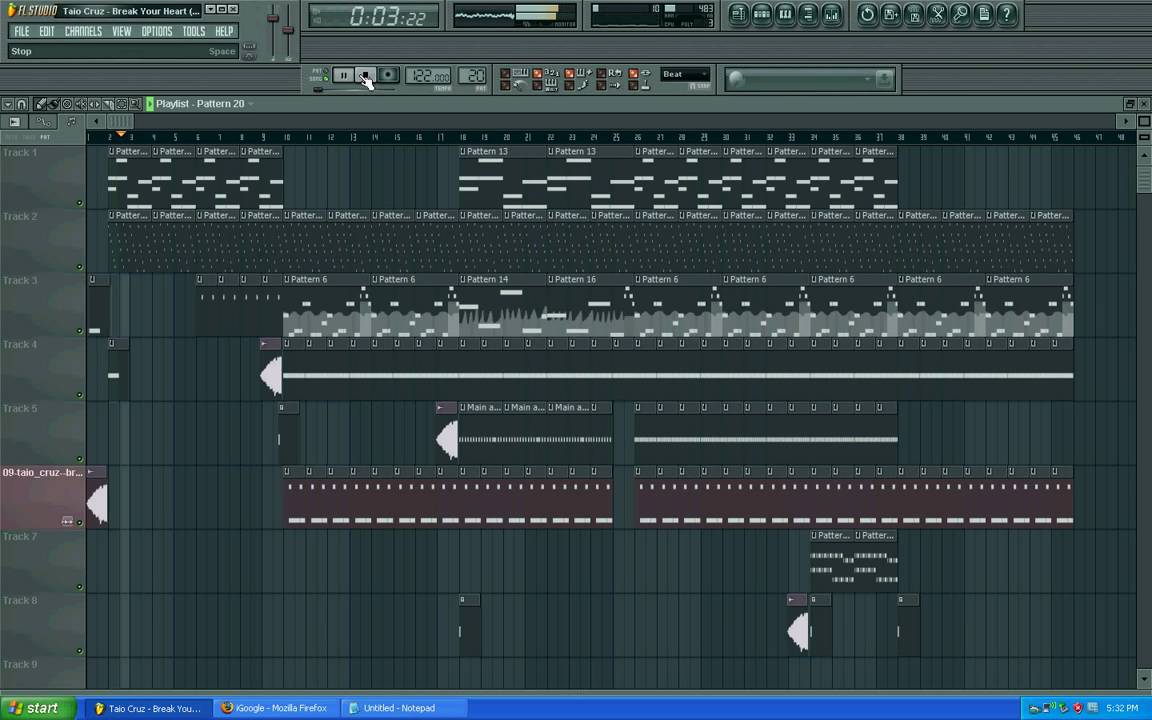Open the HELP menu
This screenshot has height=720, width=1152.
click(x=224, y=32)
